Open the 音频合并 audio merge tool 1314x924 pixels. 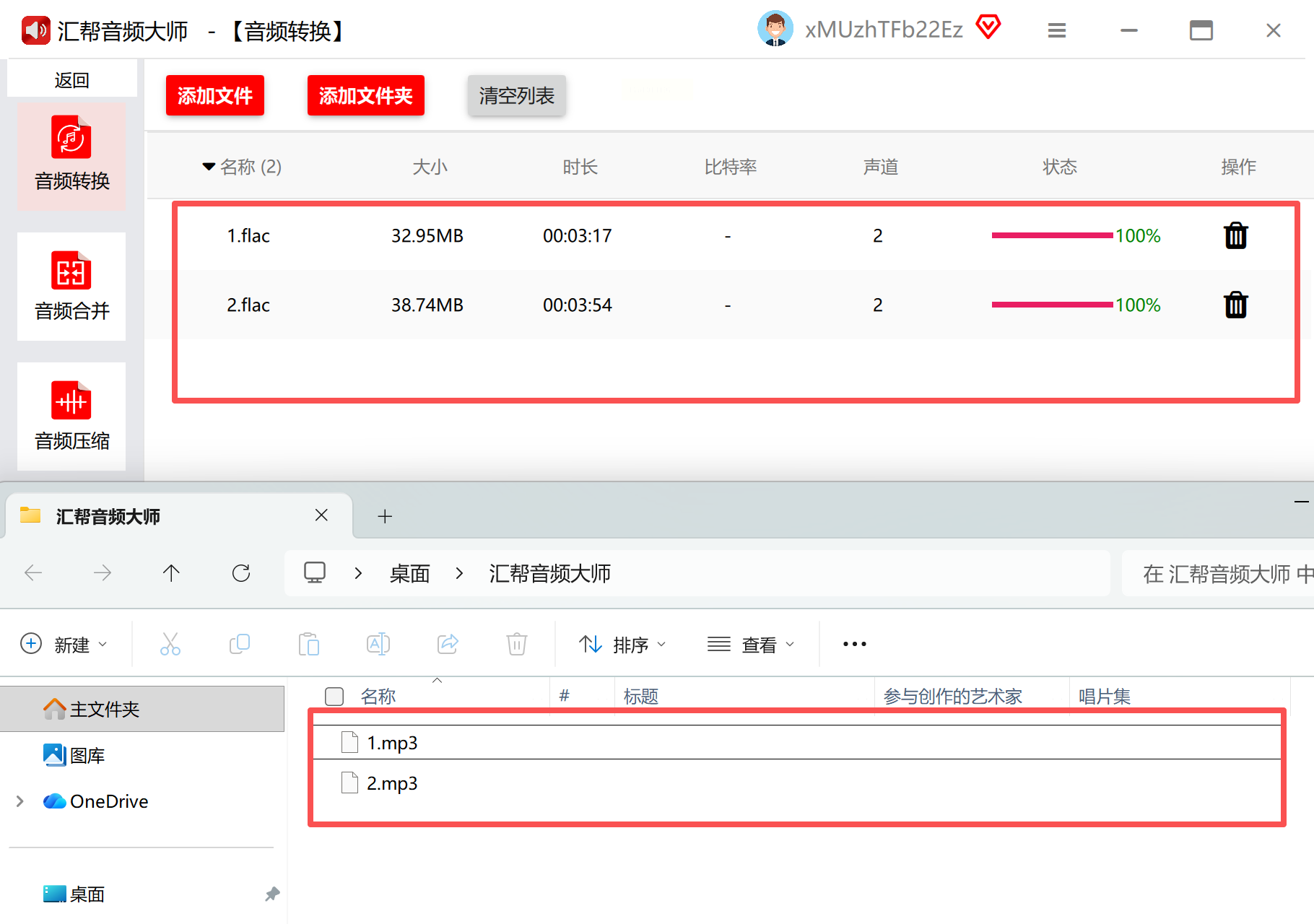(71, 286)
